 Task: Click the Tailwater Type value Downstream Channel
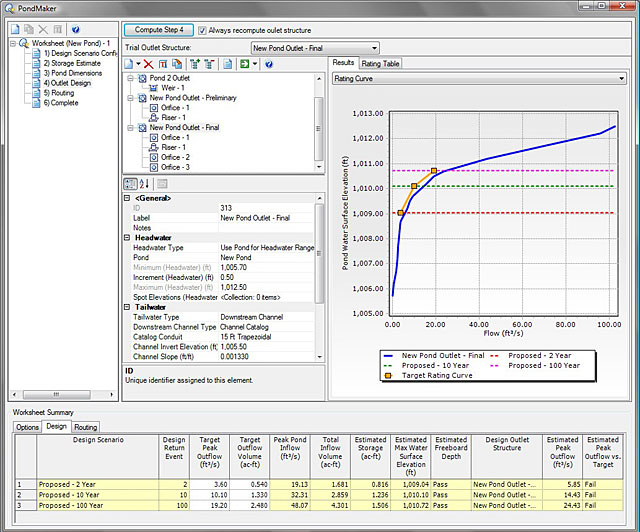[x=266, y=317]
